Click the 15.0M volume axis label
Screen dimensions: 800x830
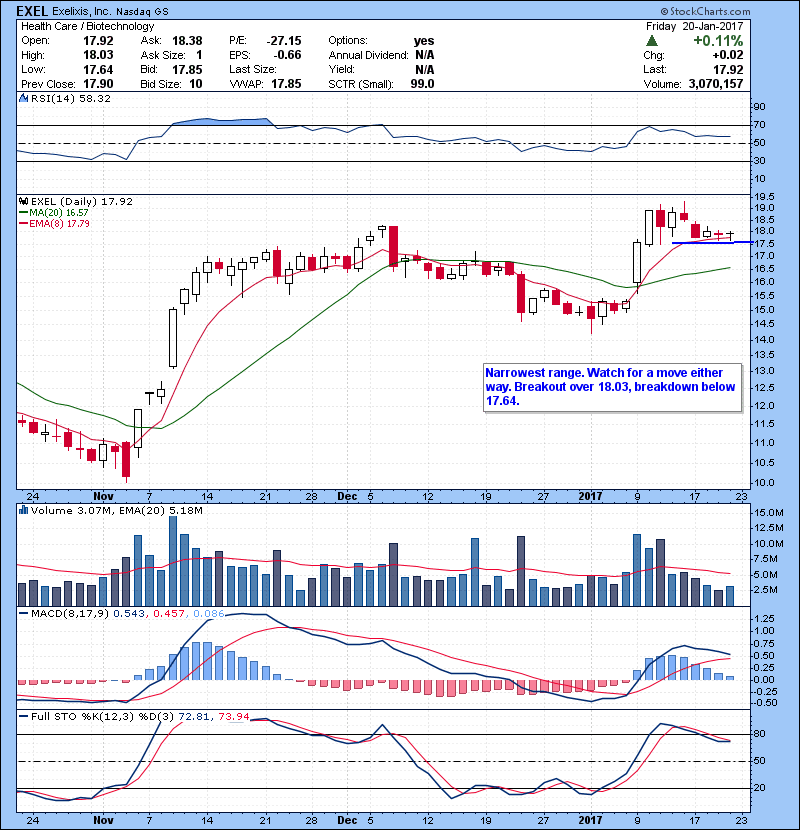[769, 512]
